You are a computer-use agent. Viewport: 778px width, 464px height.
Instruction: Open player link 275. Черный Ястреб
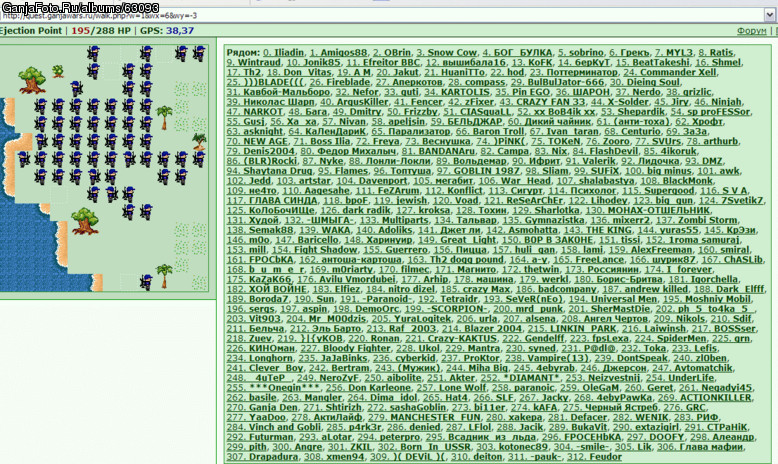pos(609,407)
